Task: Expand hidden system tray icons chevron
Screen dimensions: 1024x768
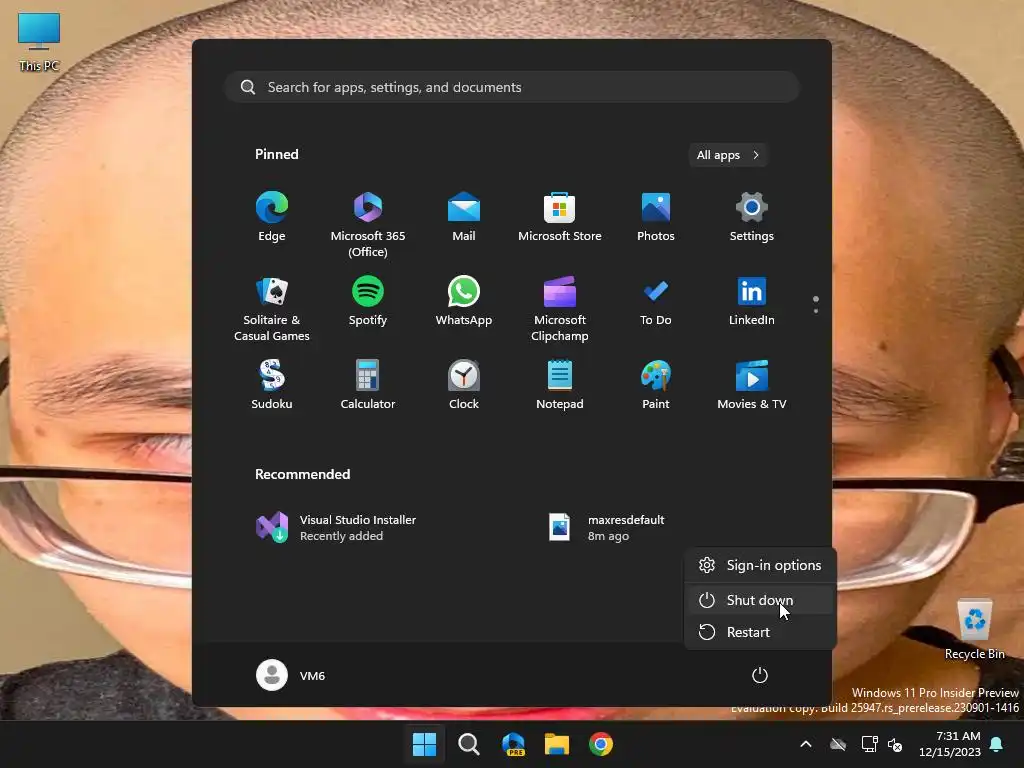Action: click(x=806, y=744)
